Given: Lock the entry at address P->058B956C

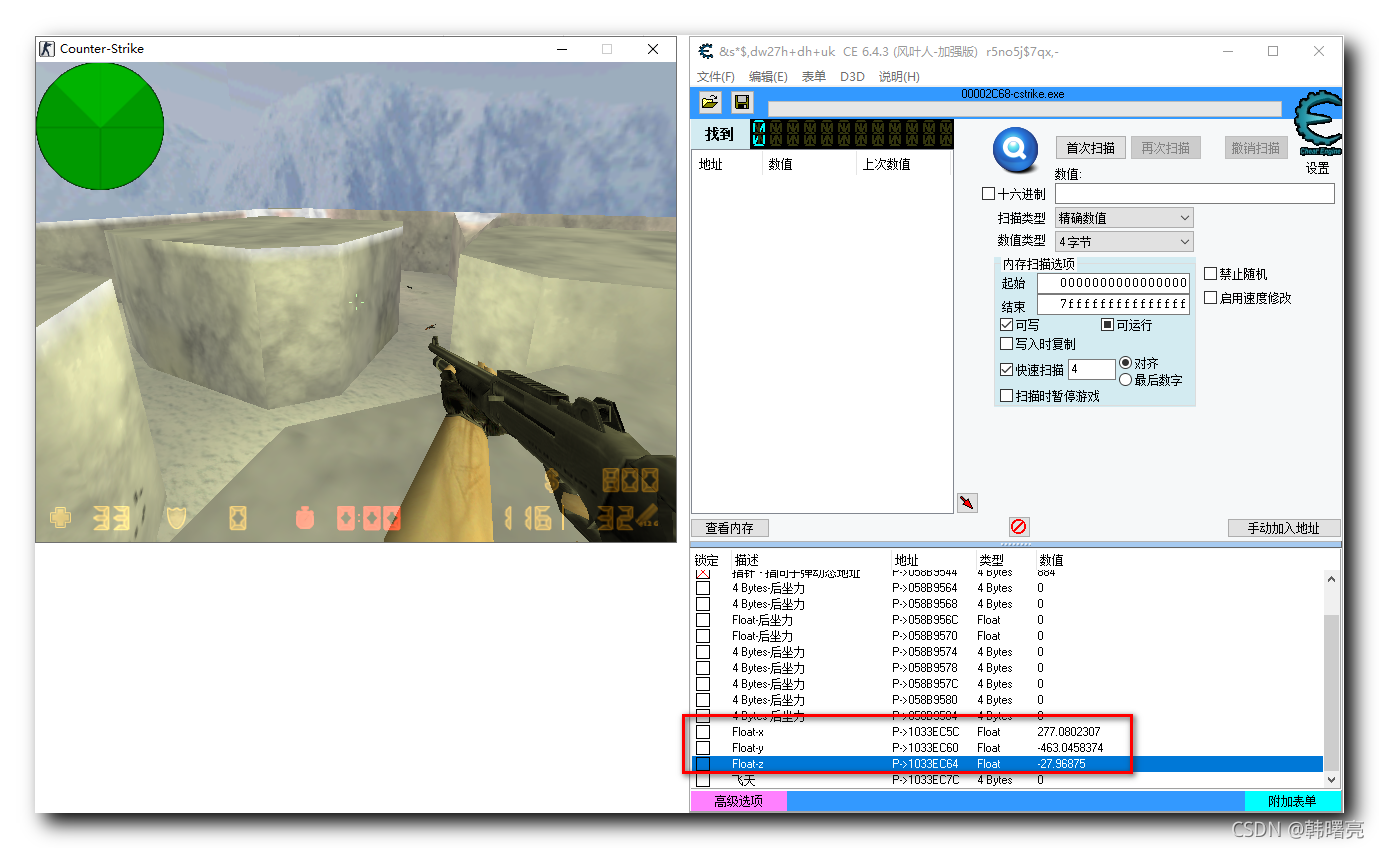Looking at the screenshot, I should pyautogui.click(x=703, y=620).
